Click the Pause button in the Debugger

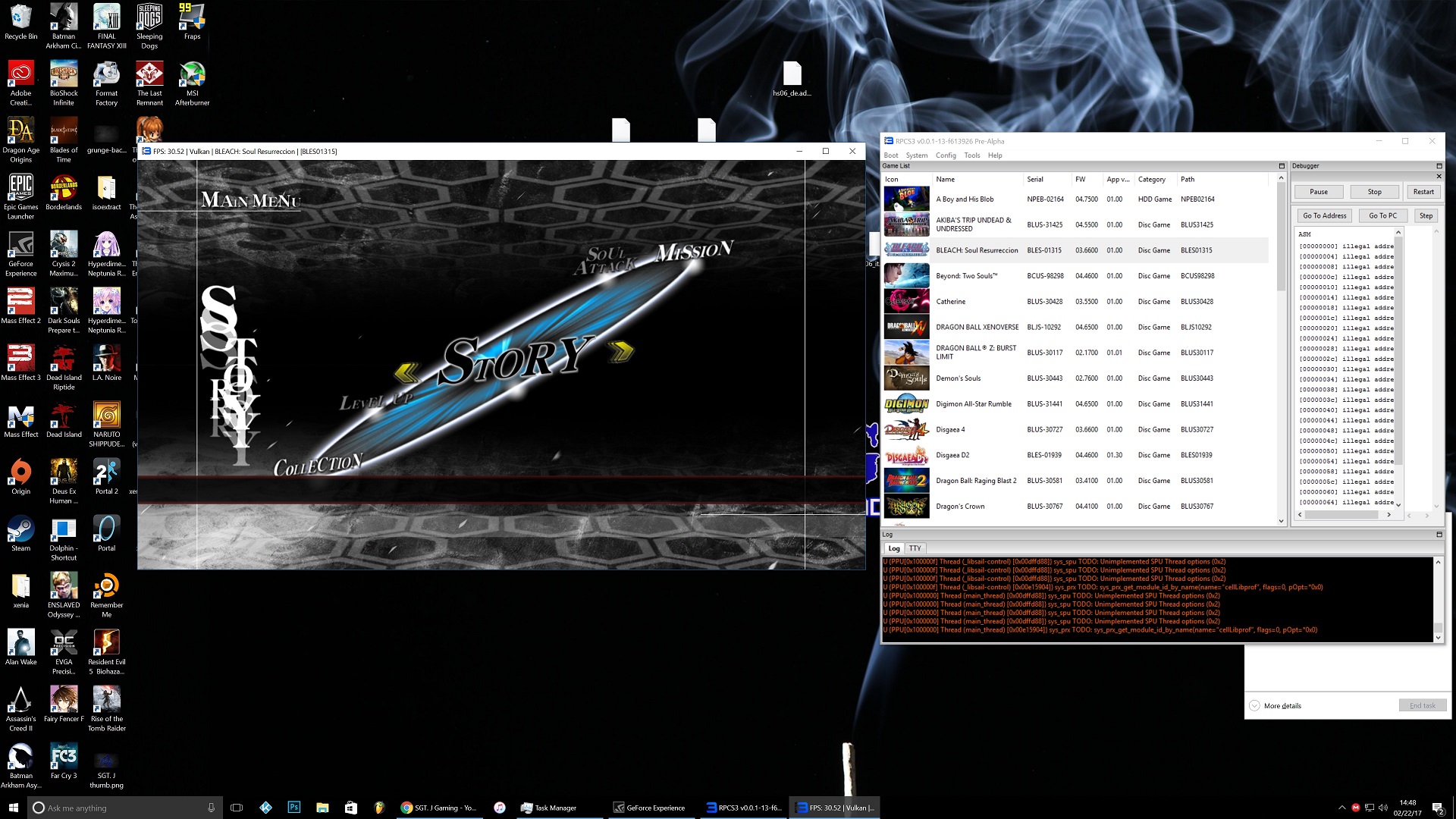1318,192
